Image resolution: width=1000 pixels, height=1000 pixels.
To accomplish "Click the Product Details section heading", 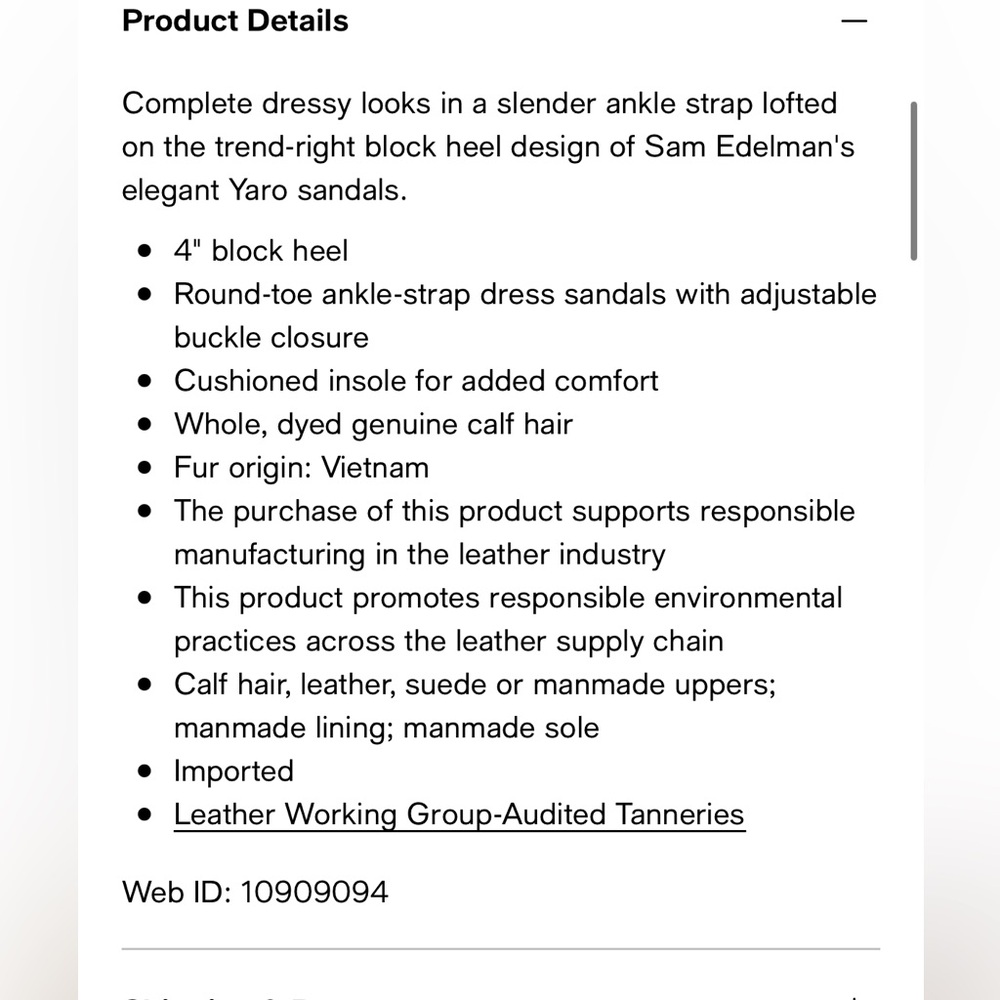I will click(x=235, y=21).
